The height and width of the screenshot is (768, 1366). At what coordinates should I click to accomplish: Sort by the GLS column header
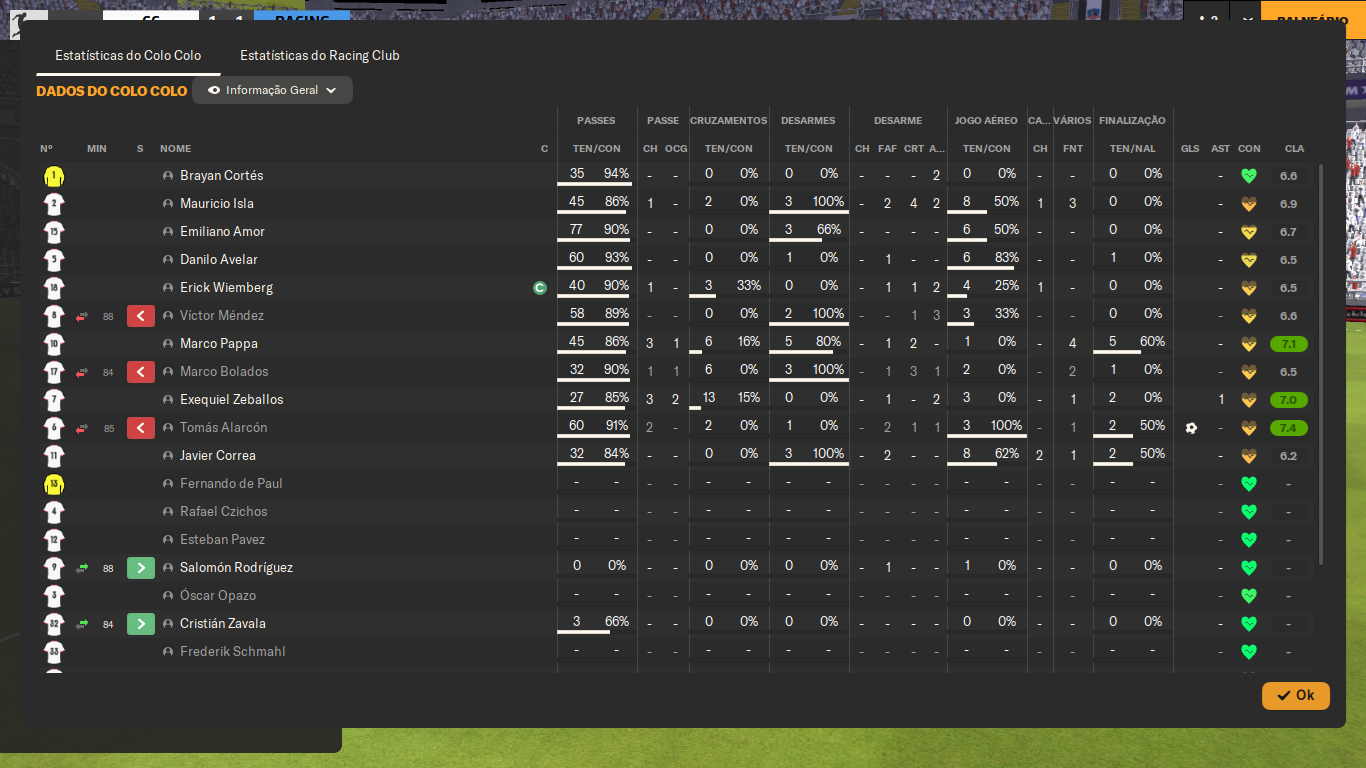[1190, 149]
